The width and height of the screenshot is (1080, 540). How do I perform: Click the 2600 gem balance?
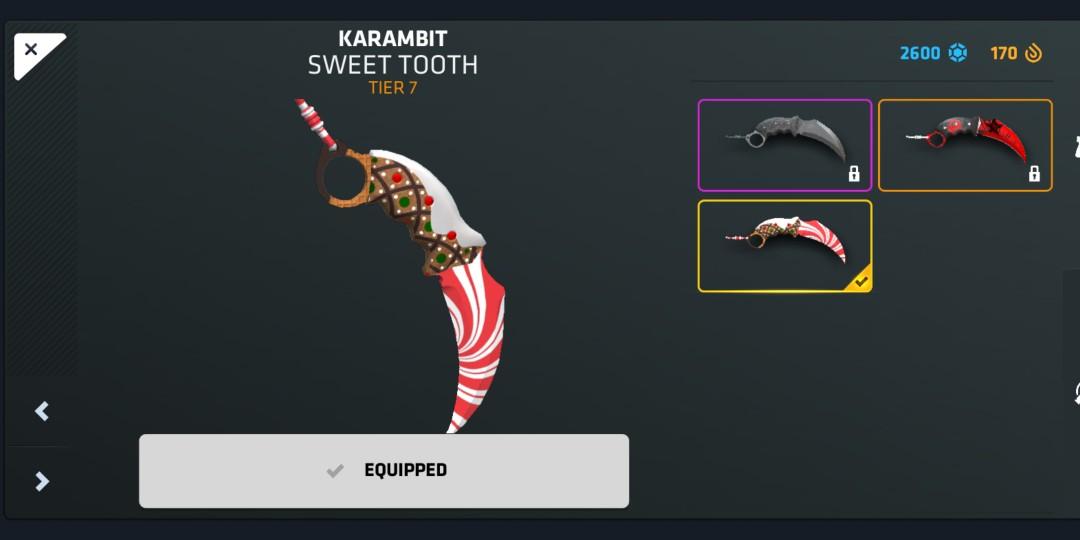click(920, 53)
